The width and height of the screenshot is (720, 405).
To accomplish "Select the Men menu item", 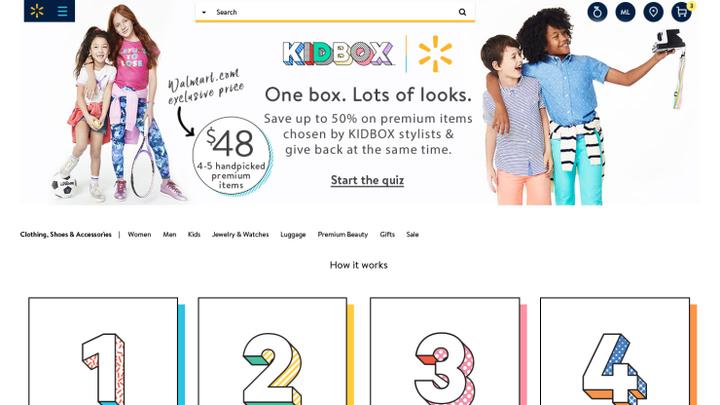I will (x=169, y=234).
